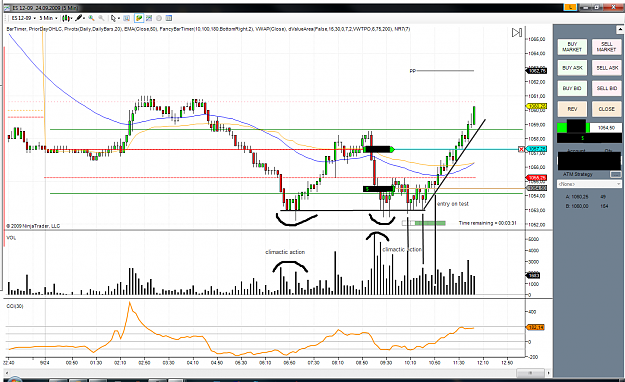
Task: Click the BUY ASK button
Action: (572, 68)
